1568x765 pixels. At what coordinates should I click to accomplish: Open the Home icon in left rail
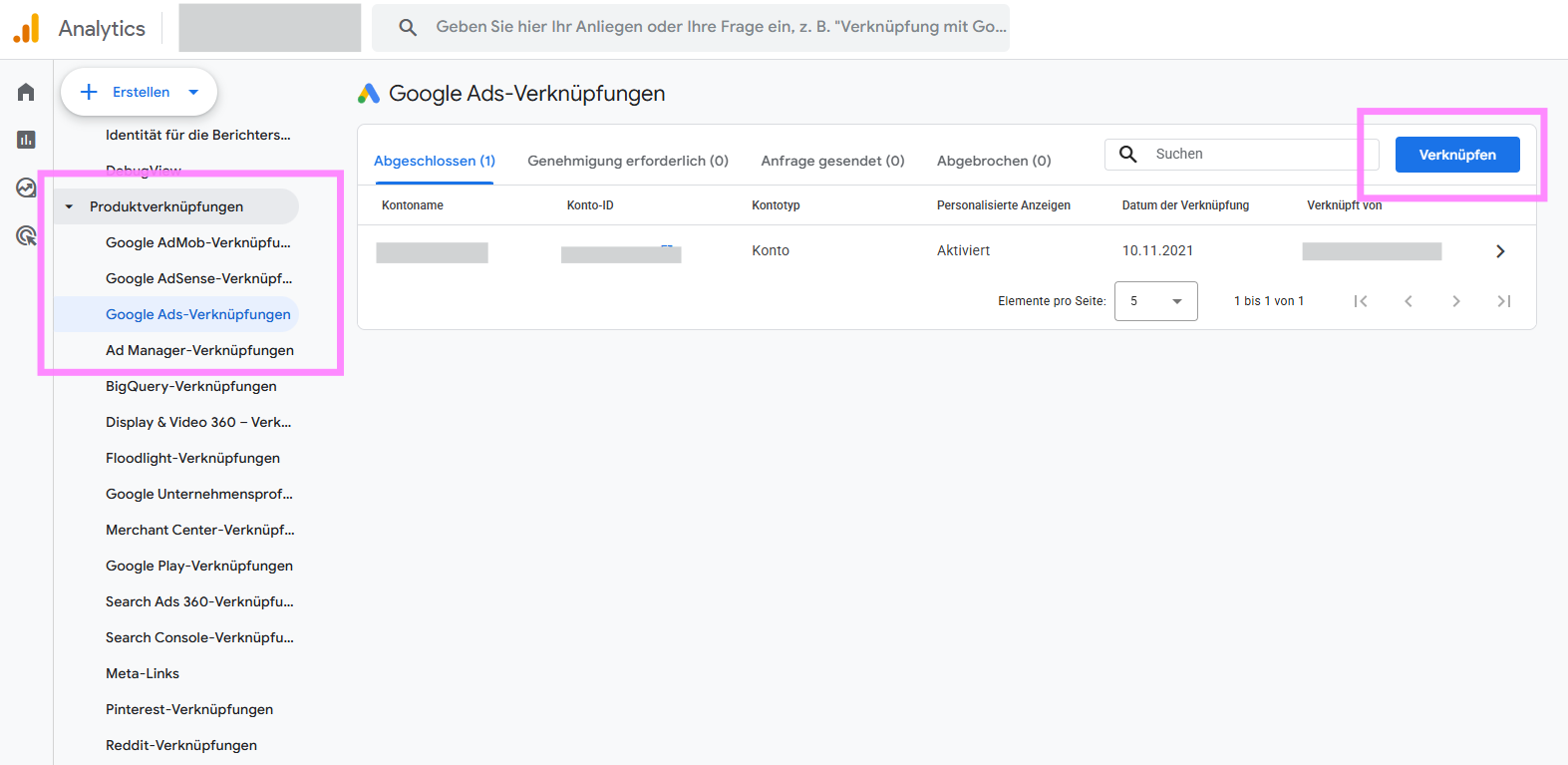[x=26, y=92]
